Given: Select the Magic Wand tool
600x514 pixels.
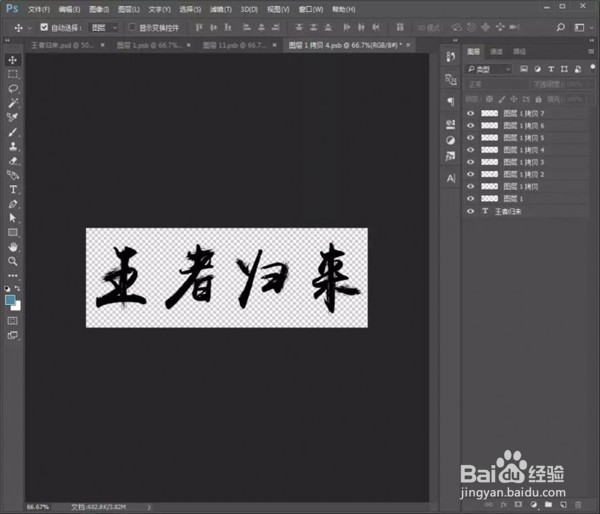Looking at the screenshot, I should pos(13,103).
